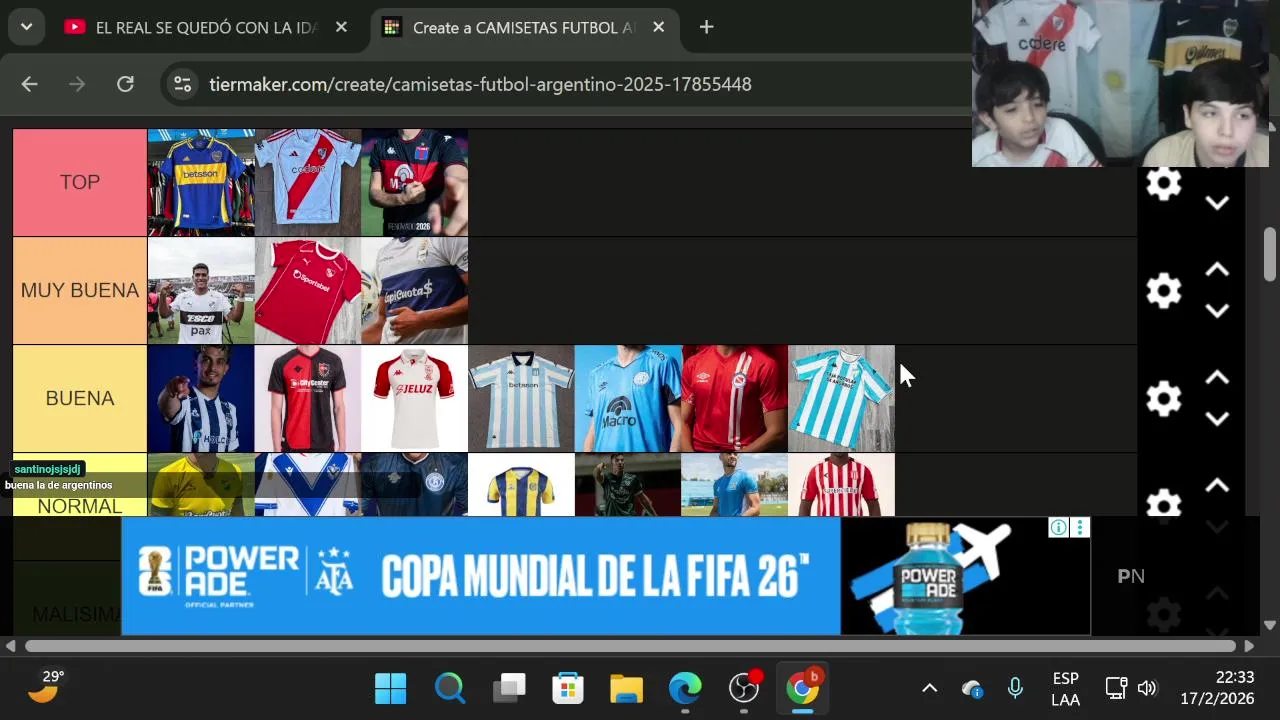Move NORMAL tier row up
The height and width of the screenshot is (720, 1280).
[1217, 486]
